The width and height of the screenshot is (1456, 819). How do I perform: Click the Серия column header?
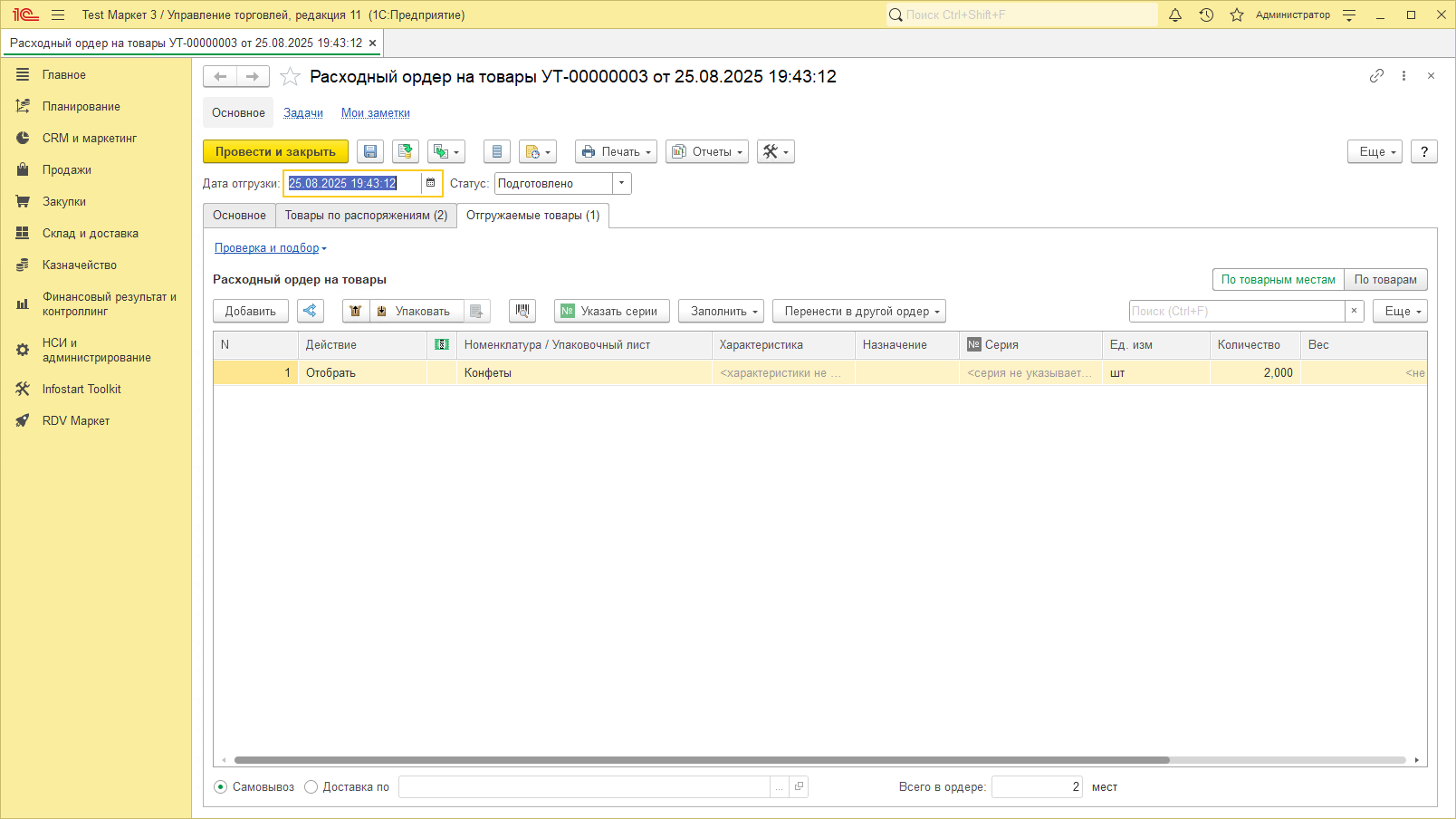tap(1030, 344)
